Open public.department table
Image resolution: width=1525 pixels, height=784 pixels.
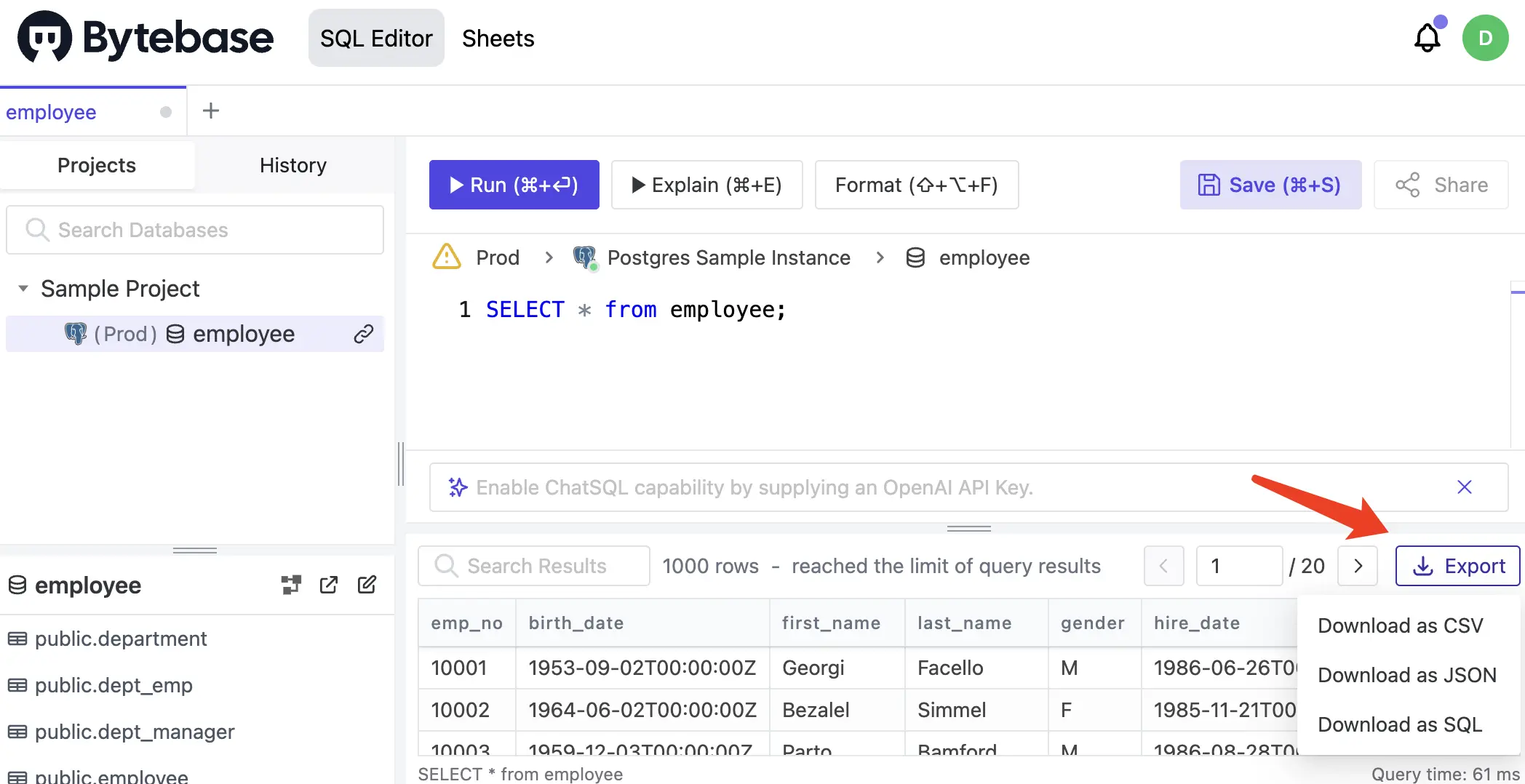(121, 639)
